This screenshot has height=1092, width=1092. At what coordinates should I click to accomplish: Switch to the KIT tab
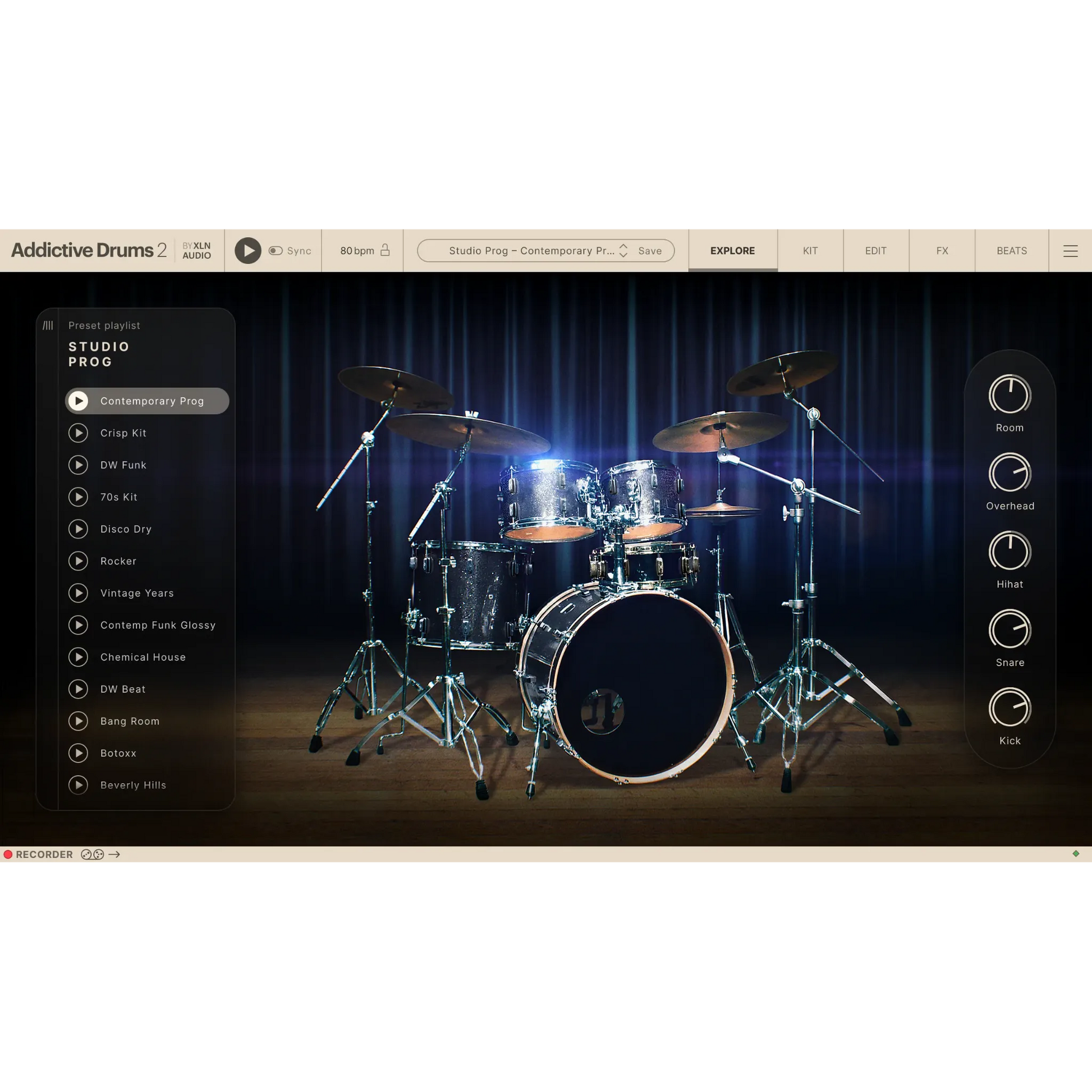(810, 250)
